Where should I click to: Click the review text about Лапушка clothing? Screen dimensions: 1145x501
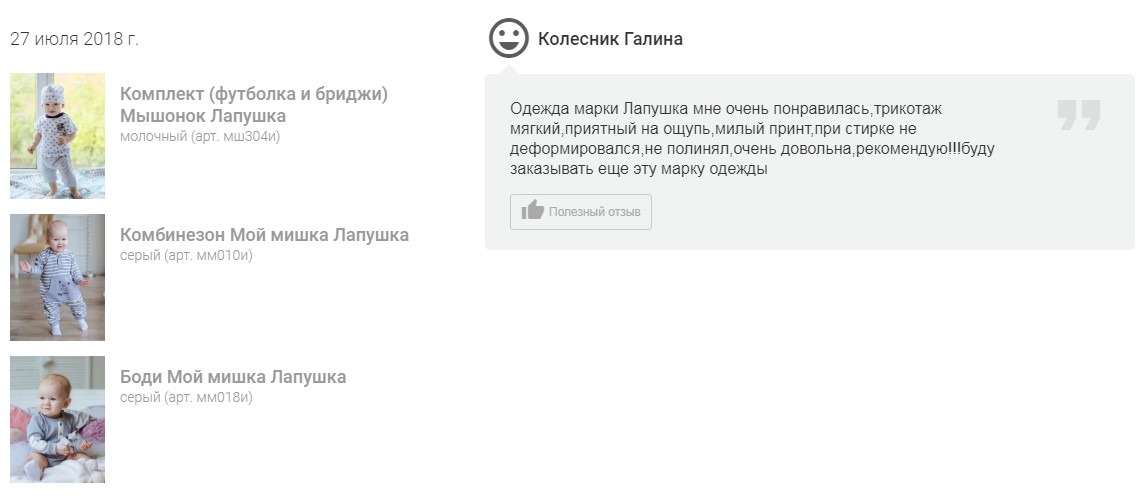(750, 139)
